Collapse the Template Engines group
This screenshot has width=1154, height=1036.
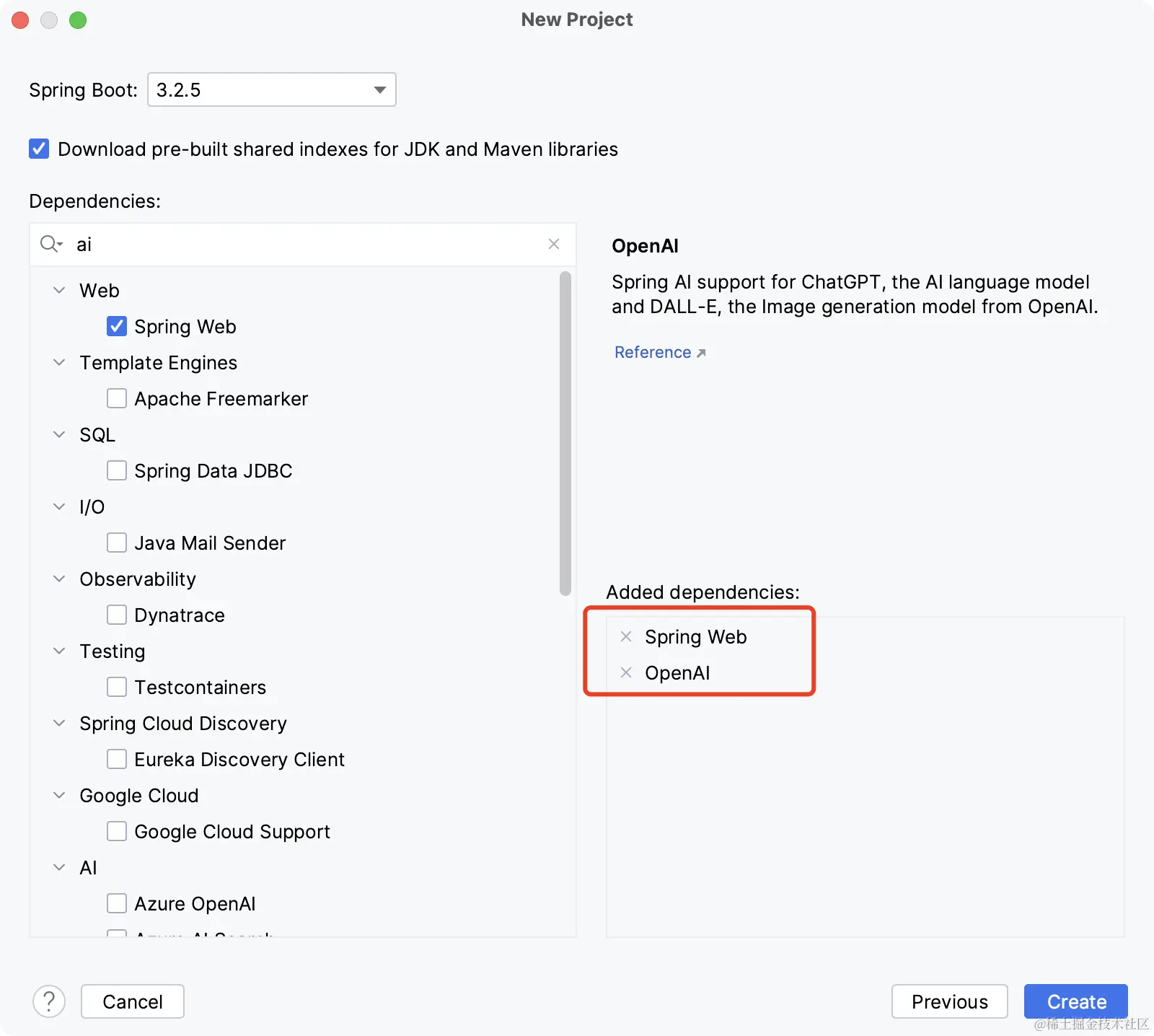point(59,362)
